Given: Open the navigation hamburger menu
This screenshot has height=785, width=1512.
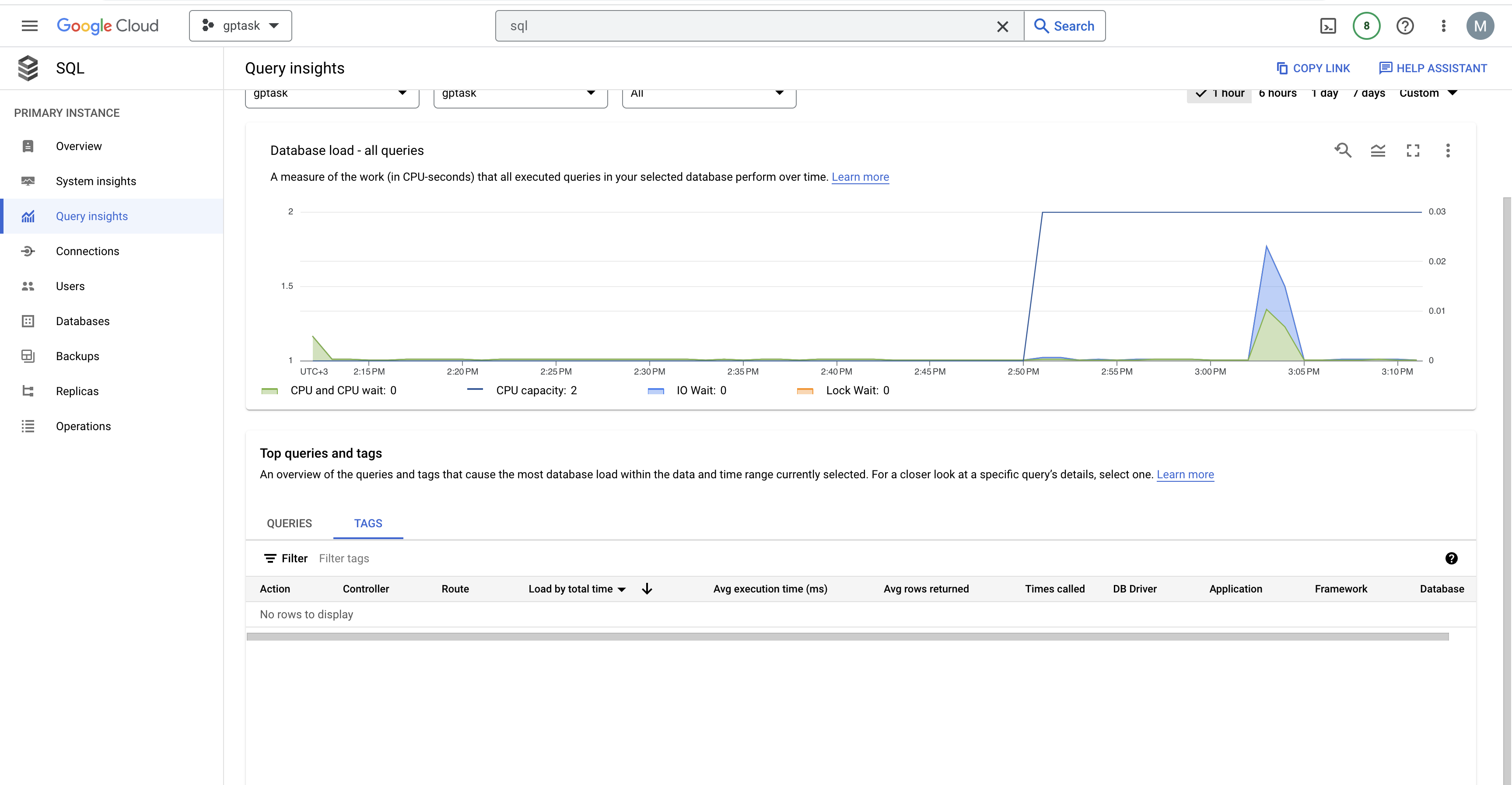Looking at the screenshot, I should [29, 25].
